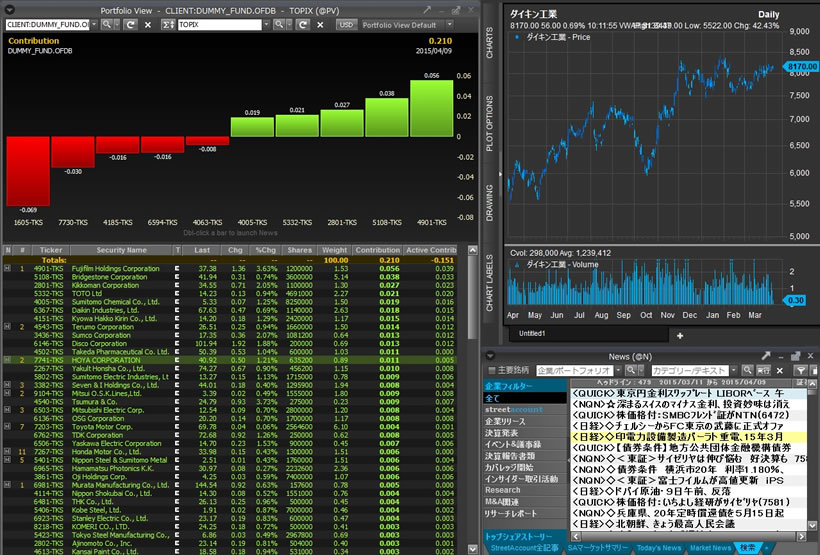The width and height of the screenshot is (820, 555).
Task: Sort by Weight column header
Action: pyautogui.click(x=334, y=250)
